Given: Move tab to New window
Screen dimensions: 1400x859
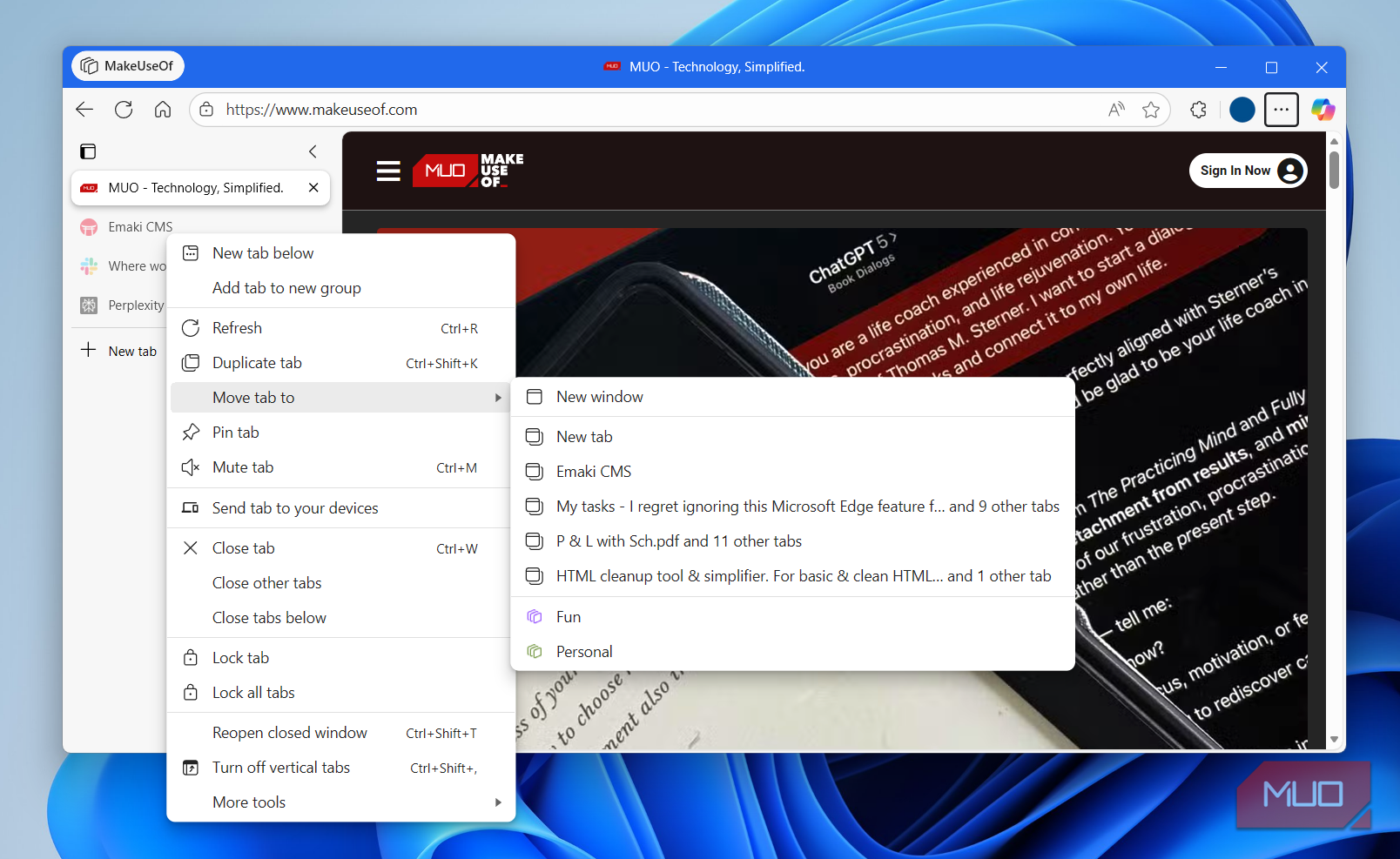Looking at the screenshot, I should click(792, 397).
